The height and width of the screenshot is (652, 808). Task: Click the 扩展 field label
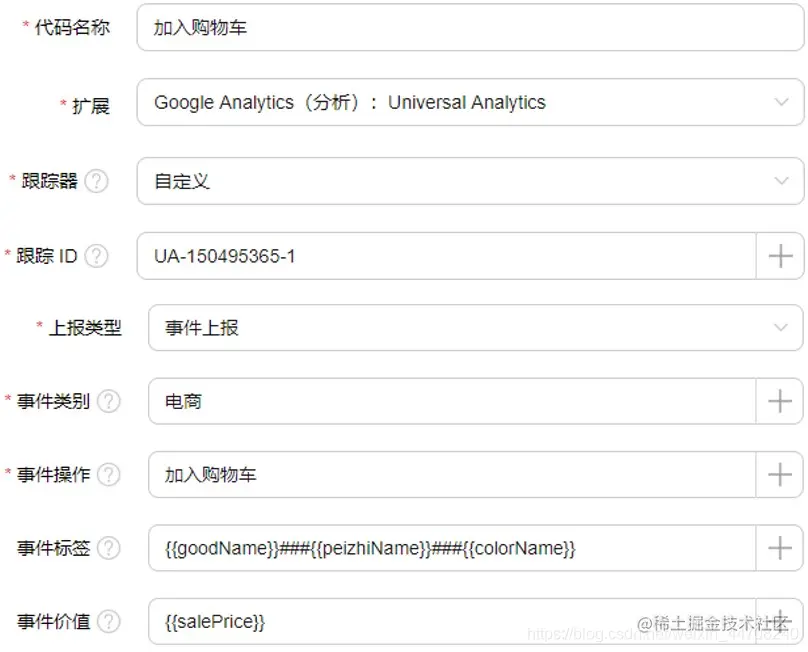(91, 106)
